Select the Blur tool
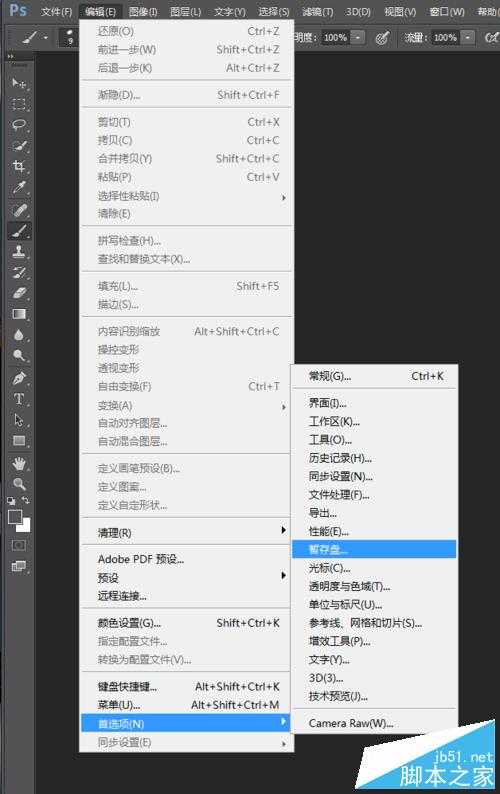Screen dimensions: 500x794 pos(19,335)
